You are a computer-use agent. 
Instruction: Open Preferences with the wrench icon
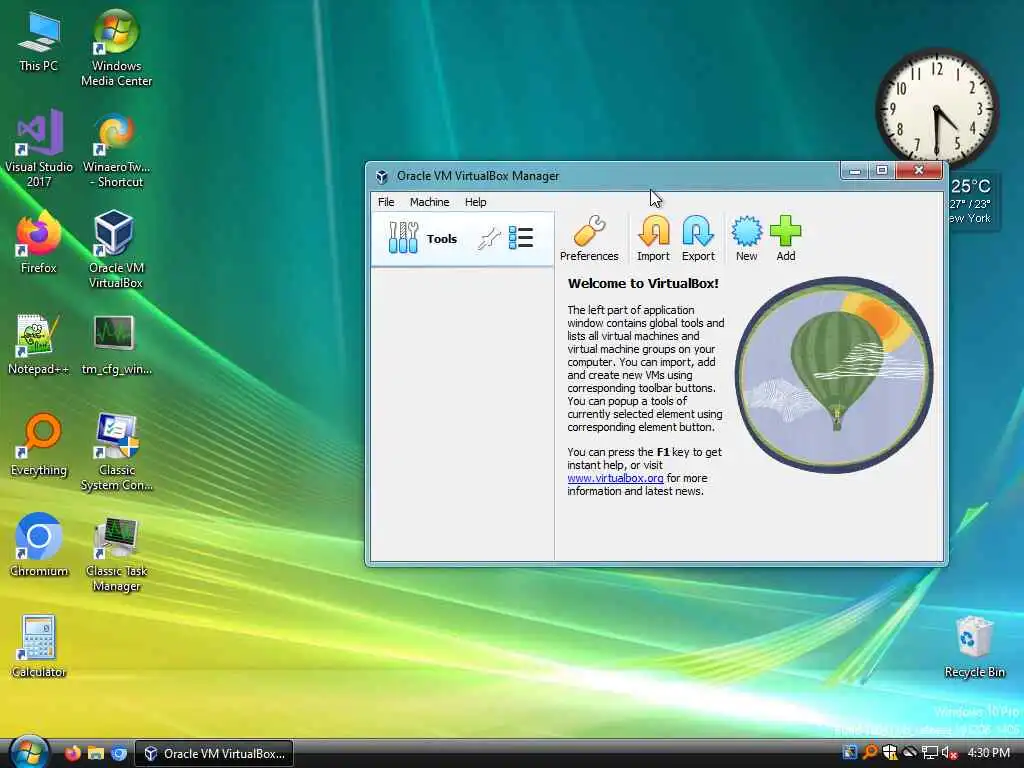coord(588,238)
